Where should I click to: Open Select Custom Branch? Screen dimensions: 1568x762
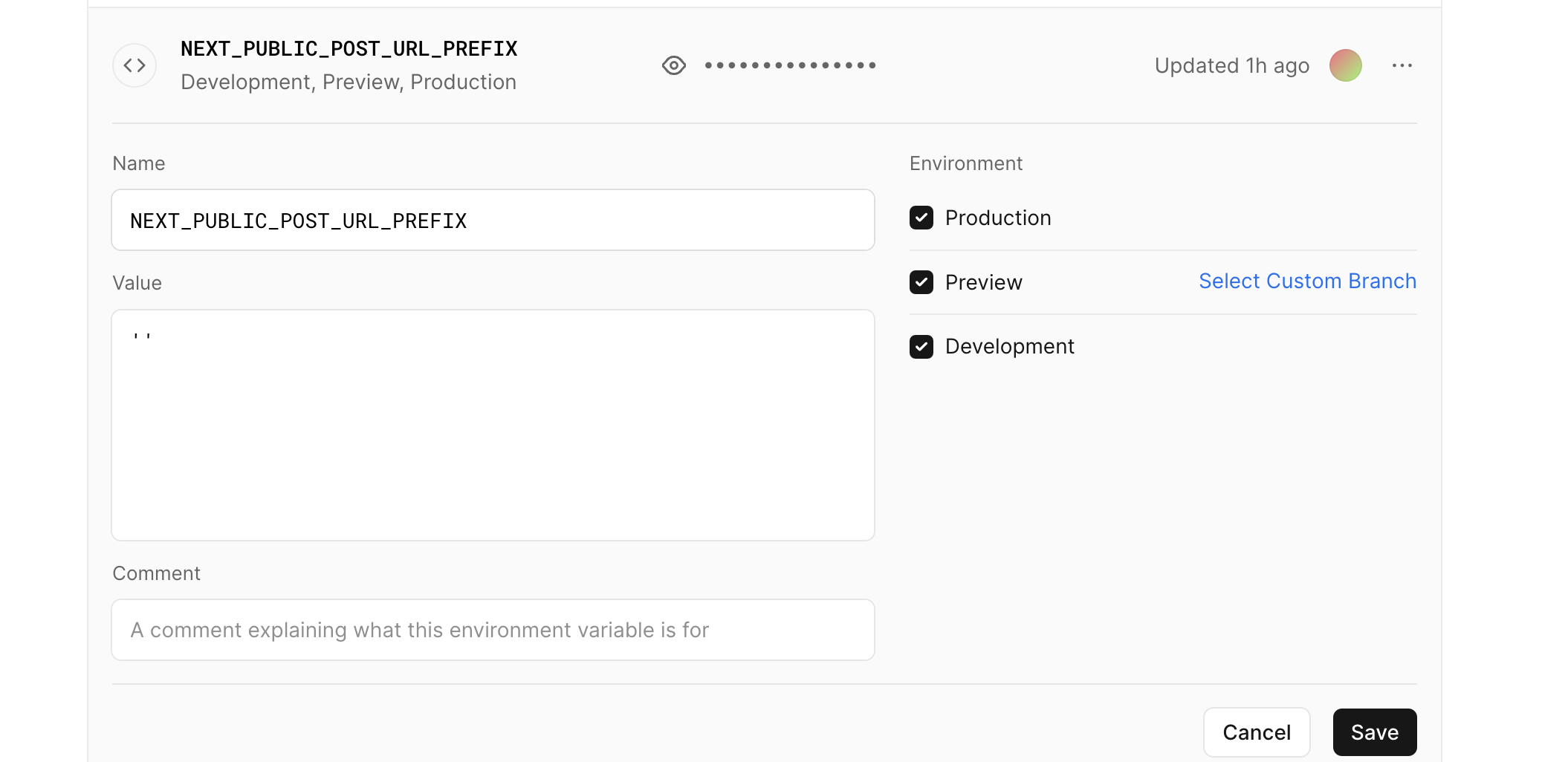tap(1307, 281)
